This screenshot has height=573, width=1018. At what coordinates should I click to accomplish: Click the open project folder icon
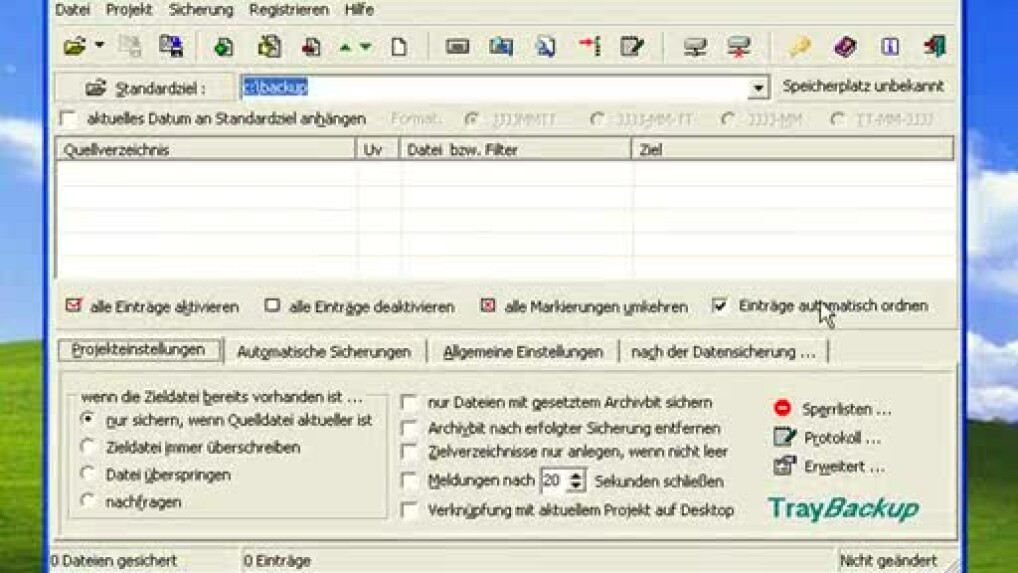point(74,46)
